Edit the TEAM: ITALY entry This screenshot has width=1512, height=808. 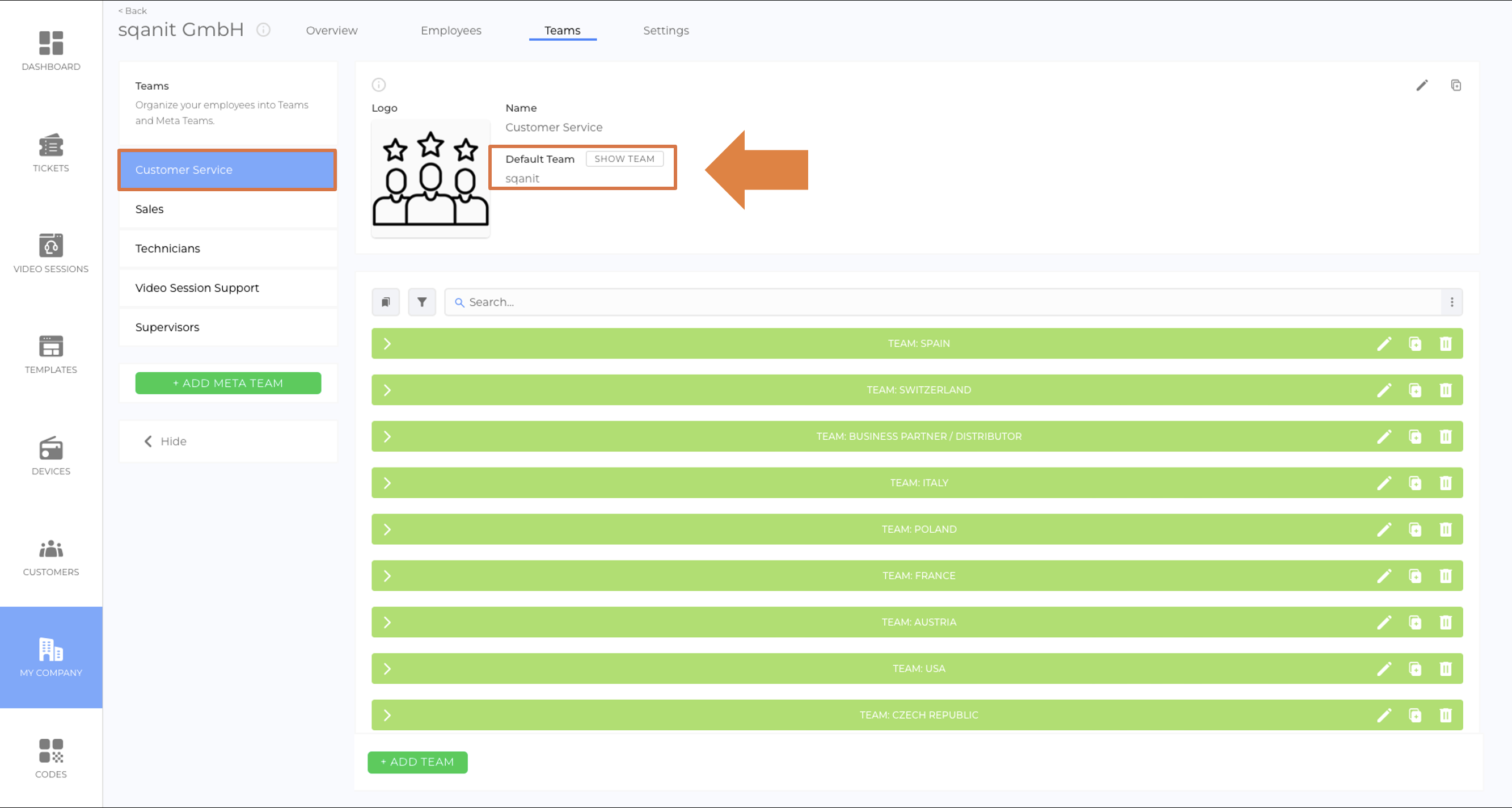point(1384,483)
